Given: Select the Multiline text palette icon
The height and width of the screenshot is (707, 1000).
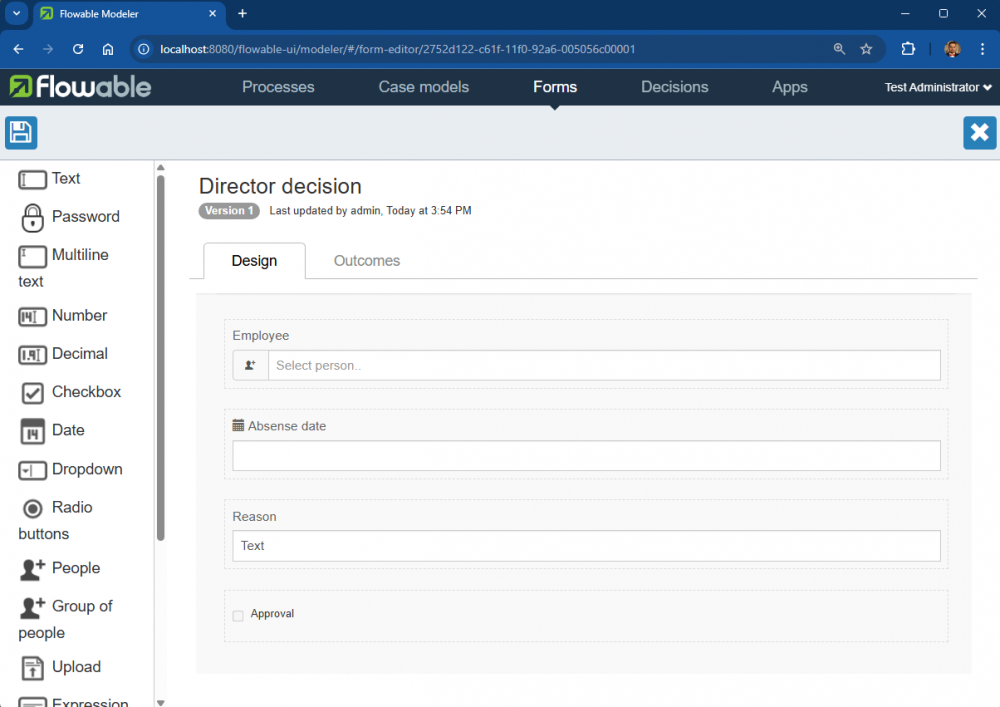Looking at the screenshot, I should click(x=33, y=256).
